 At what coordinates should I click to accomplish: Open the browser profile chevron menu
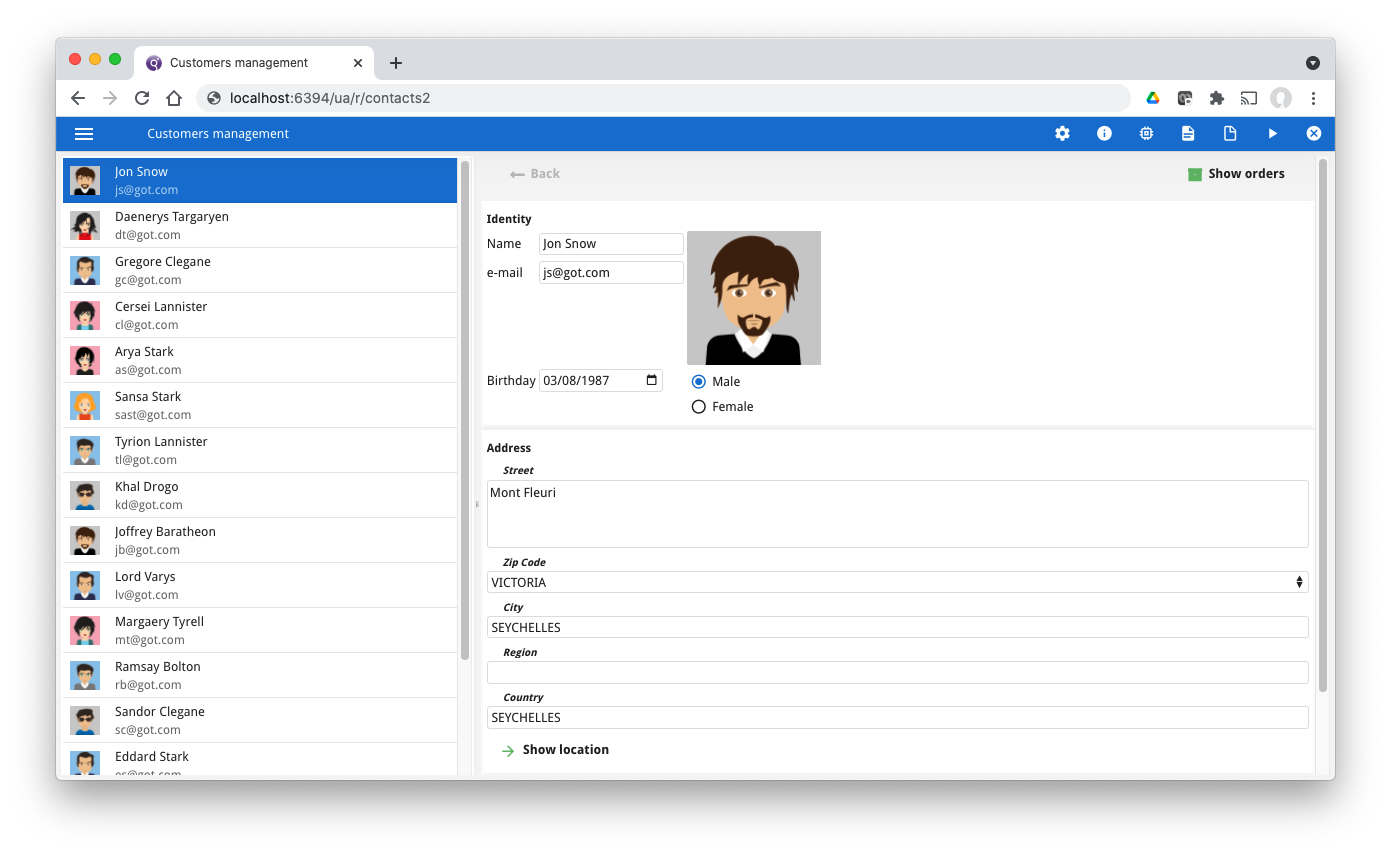coord(1313,62)
